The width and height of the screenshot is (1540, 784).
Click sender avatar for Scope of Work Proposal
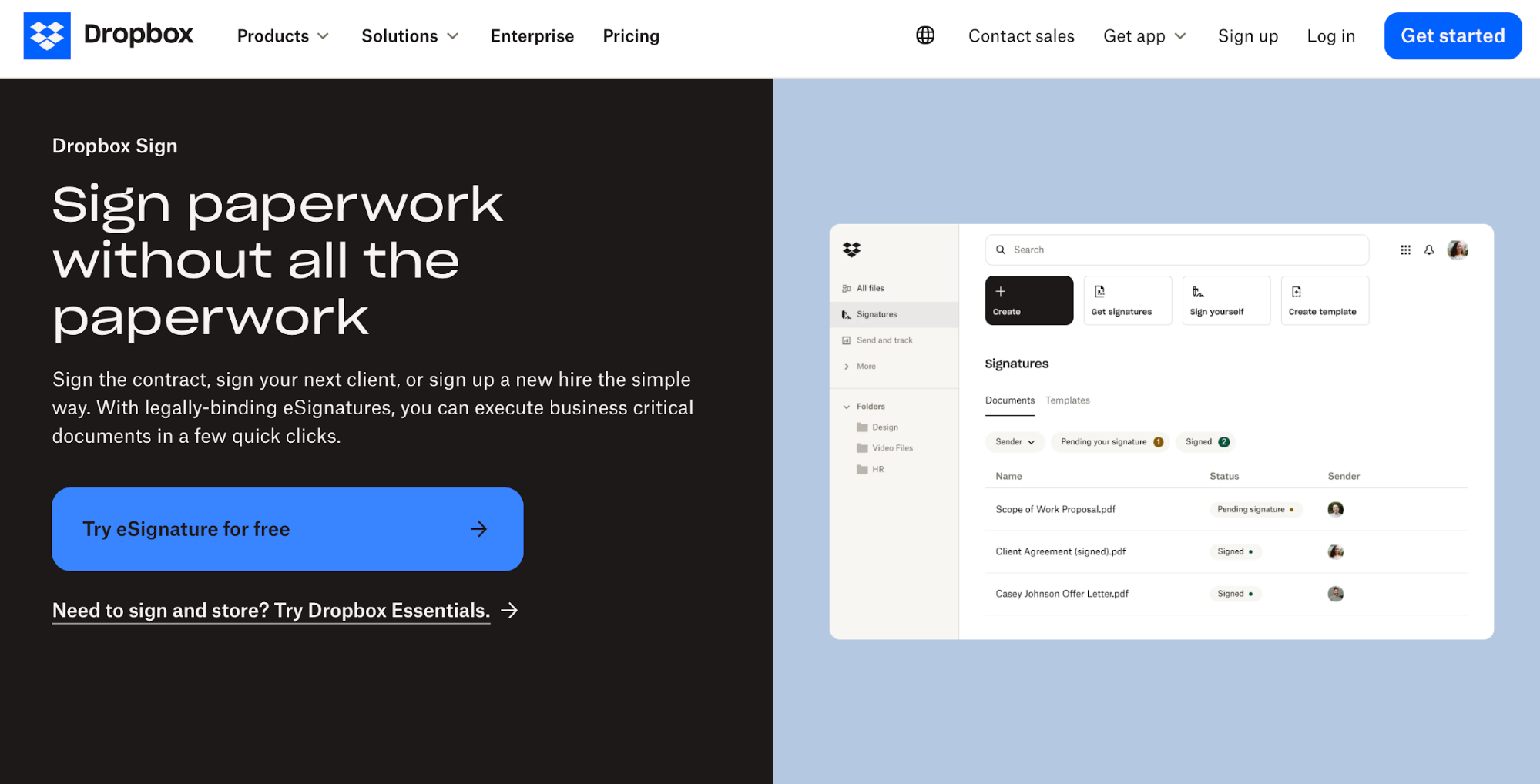tap(1336, 509)
